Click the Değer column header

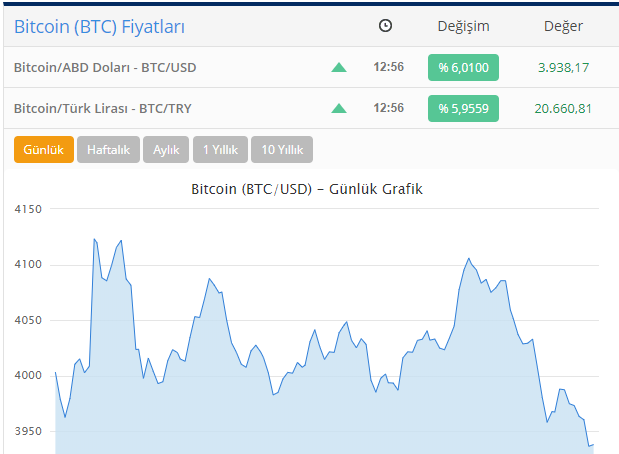[x=563, y=26]
